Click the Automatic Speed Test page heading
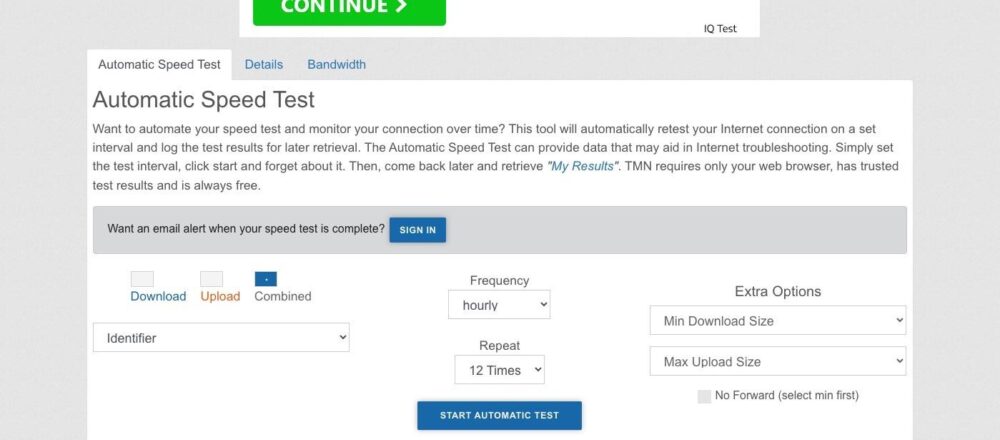 point(204,100)
